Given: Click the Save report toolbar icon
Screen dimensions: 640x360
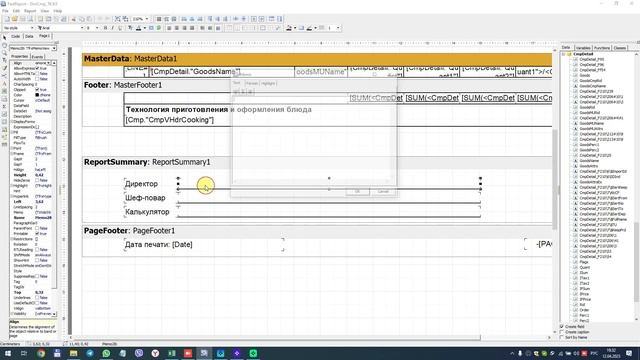Looking at the screenshot, I should click(22, 19).
